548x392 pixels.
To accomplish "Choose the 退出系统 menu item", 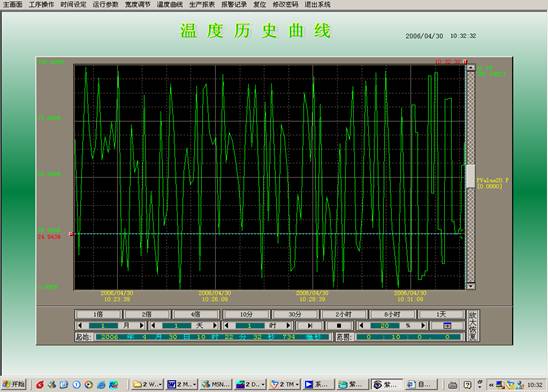I will point(318,5).
